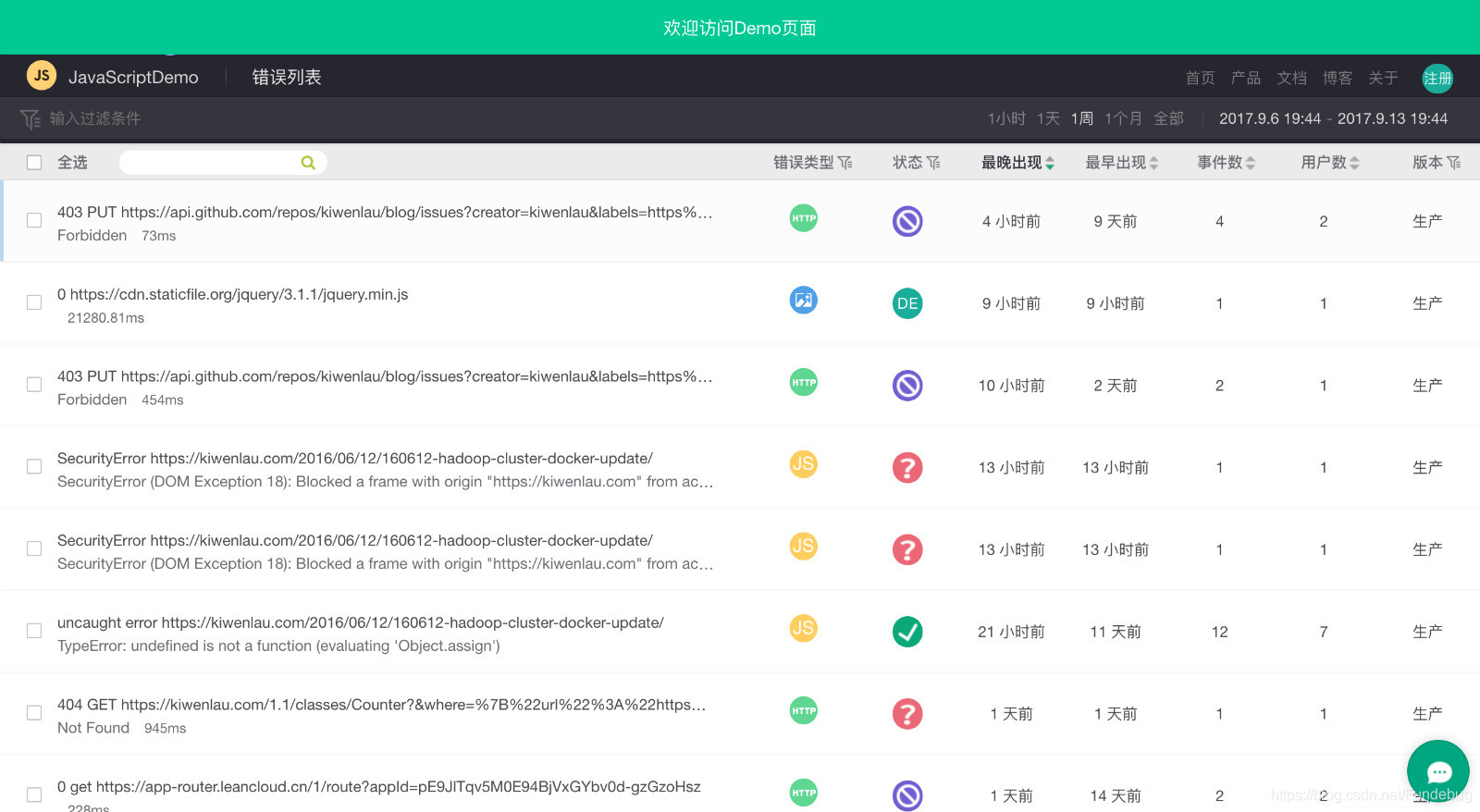Click the event count 12 on the uncaught error row

click(1219, 632)
